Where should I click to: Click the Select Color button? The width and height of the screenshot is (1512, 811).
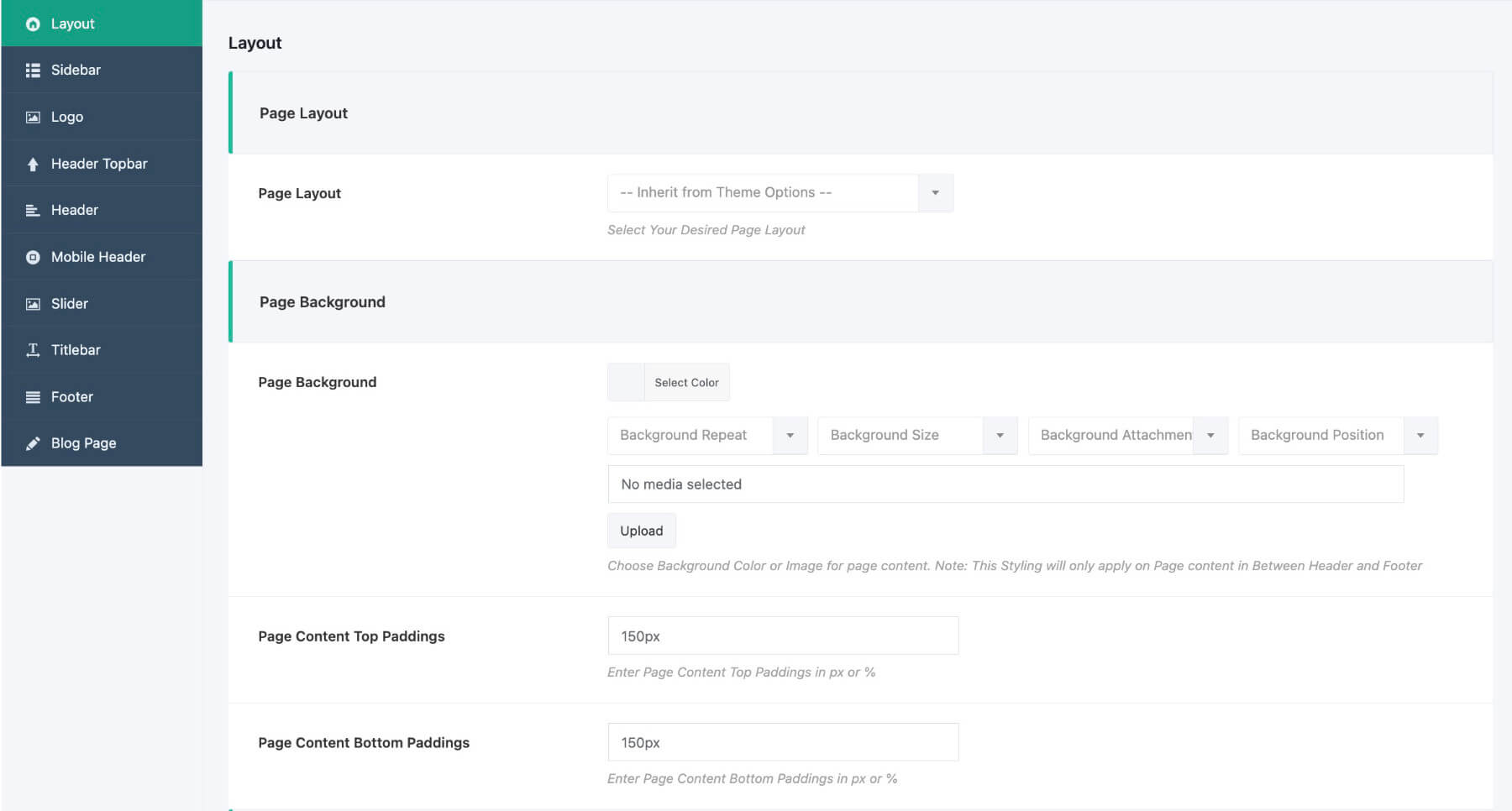tap(687, 382)
